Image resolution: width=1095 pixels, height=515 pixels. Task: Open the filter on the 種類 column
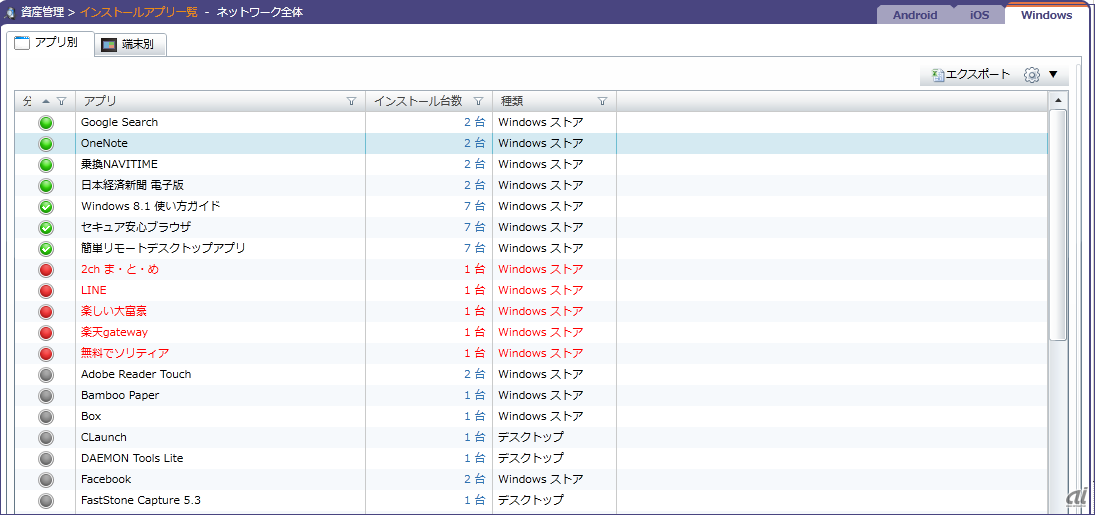[602, 101]
